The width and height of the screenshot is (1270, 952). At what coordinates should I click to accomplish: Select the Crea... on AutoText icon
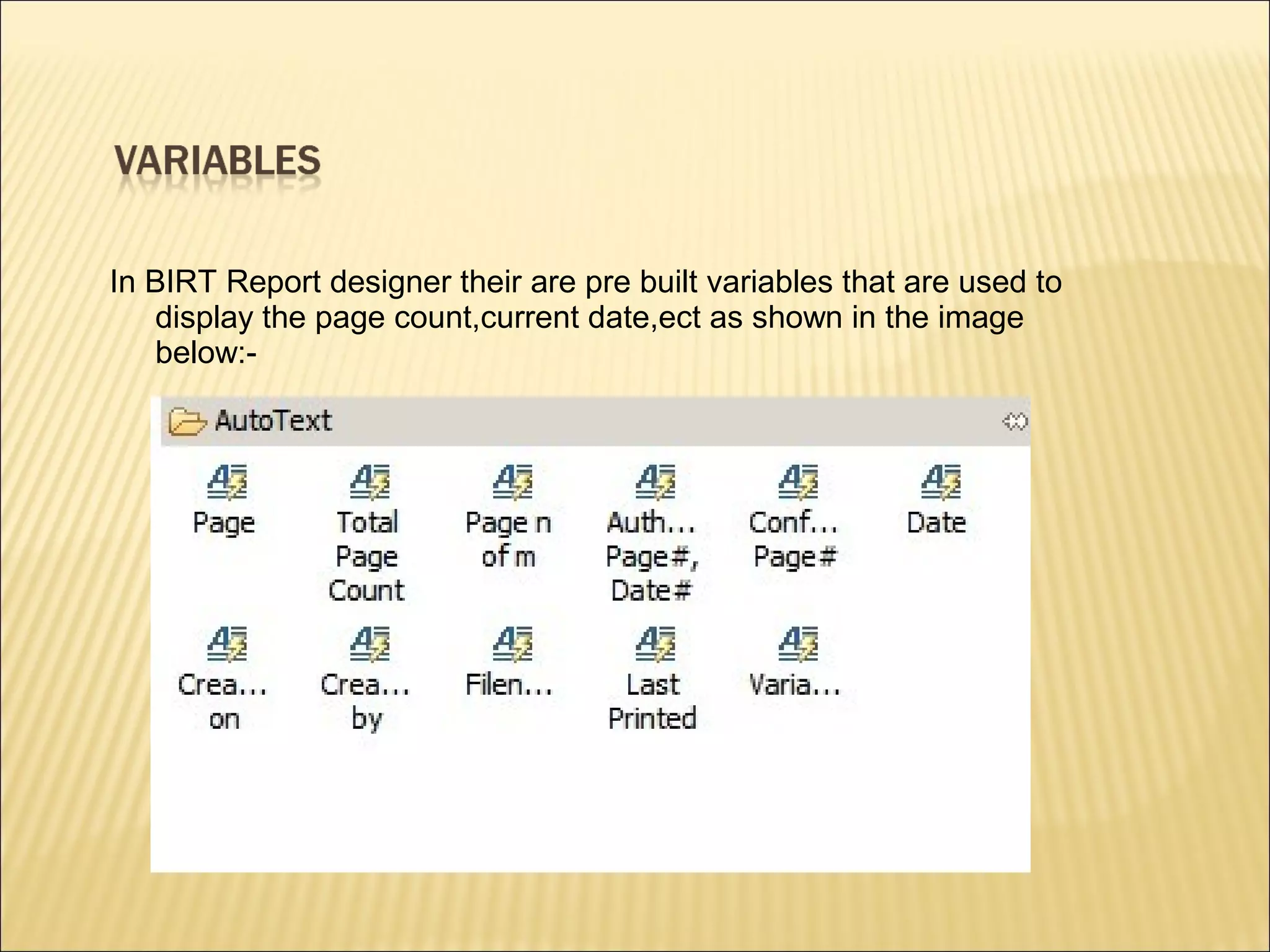click(x=227, y=644)
